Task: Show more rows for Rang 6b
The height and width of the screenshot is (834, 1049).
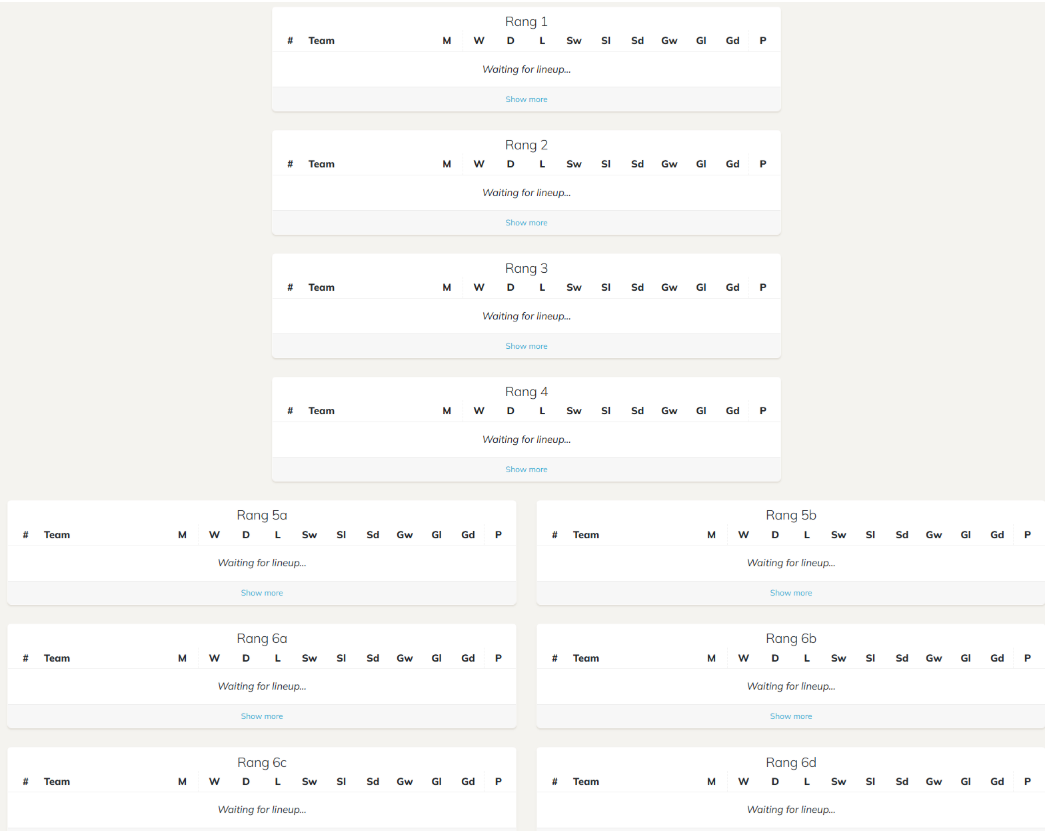Action: coord(791,716)
